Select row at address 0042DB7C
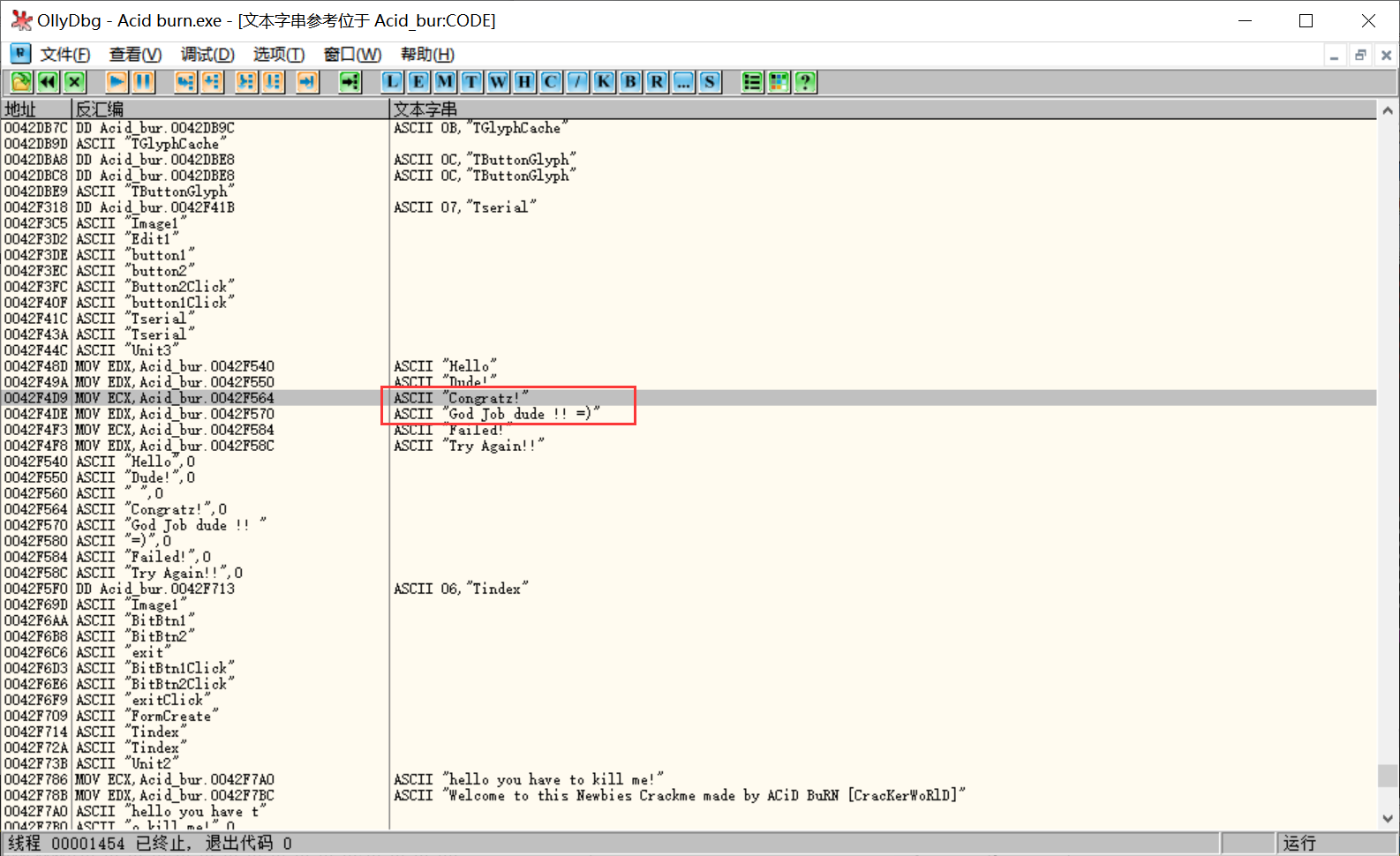The image size is (1400, 856). (x=689, y=128)
